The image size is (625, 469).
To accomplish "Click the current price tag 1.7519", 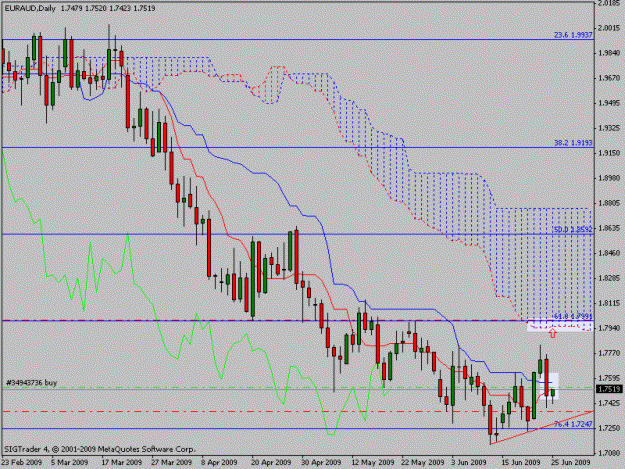I will pyautogui.click(x=609, y=389).
